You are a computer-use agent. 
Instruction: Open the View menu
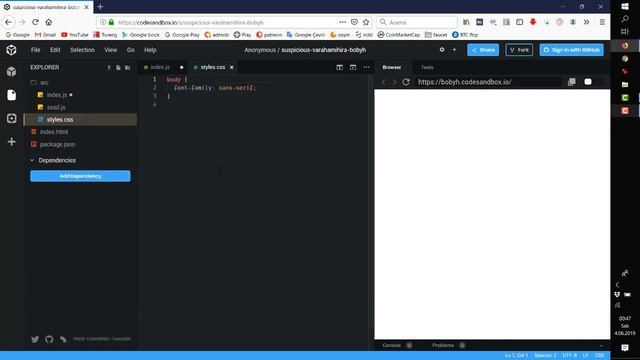pyautogui.click(x=111, y=50)
